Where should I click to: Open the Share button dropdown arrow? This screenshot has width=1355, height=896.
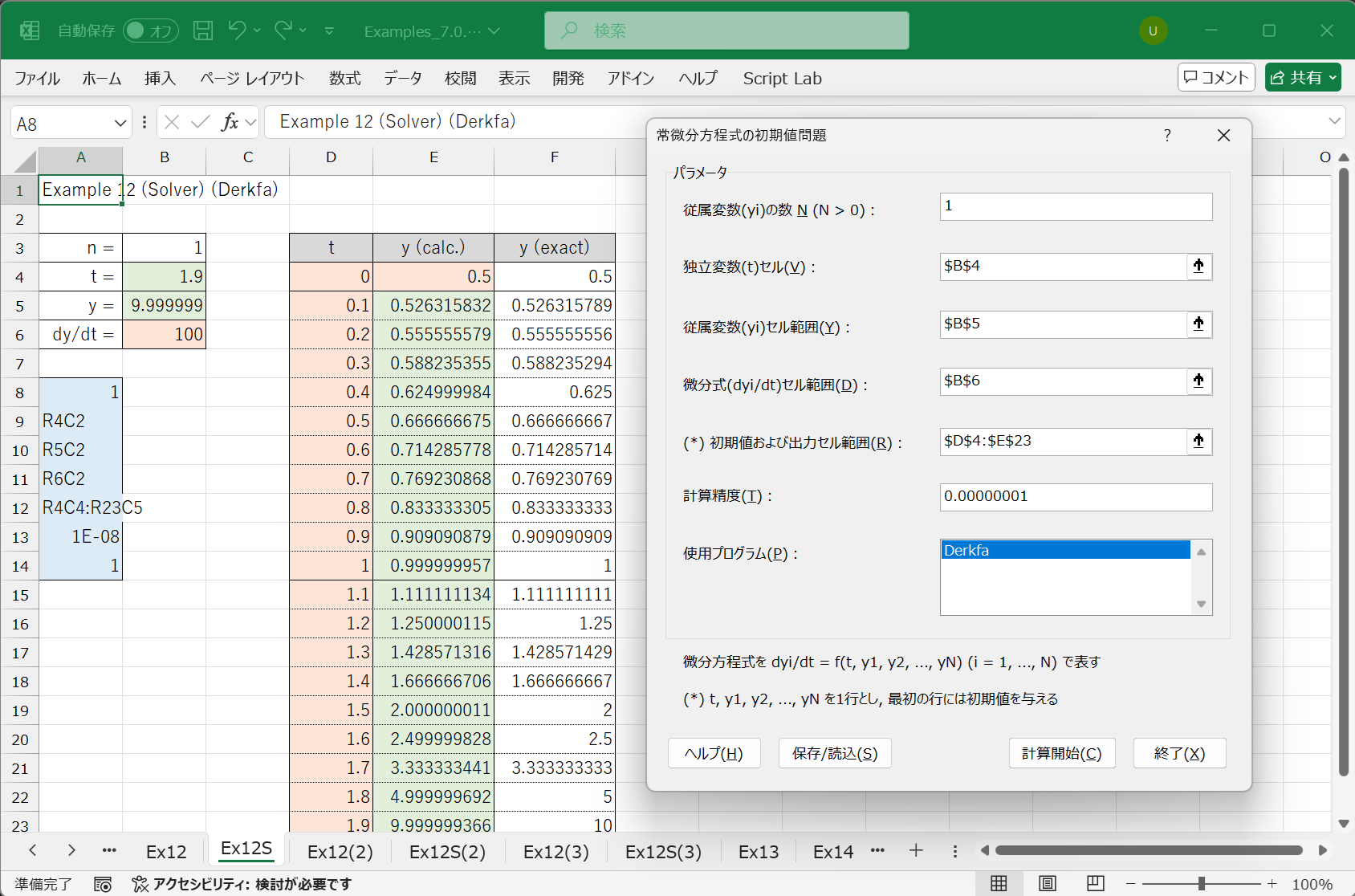click(1333, 78)
